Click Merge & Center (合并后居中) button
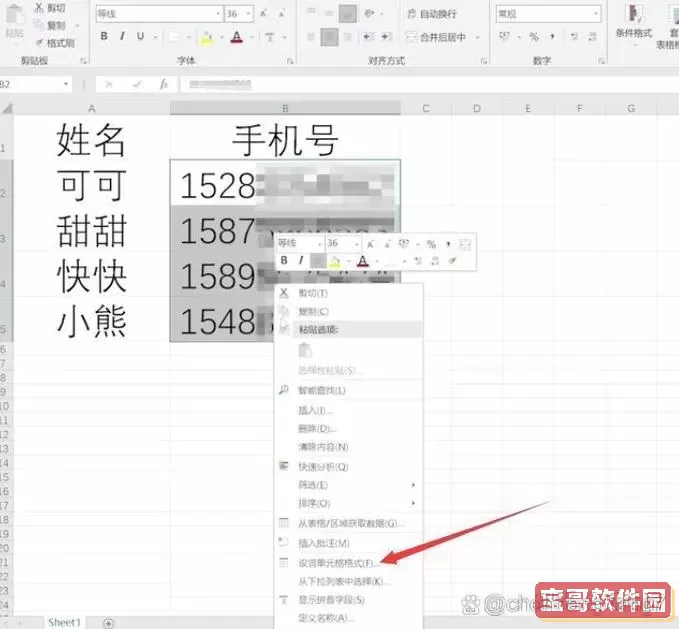Screen dimensions: 679x629 pos(436,37)
